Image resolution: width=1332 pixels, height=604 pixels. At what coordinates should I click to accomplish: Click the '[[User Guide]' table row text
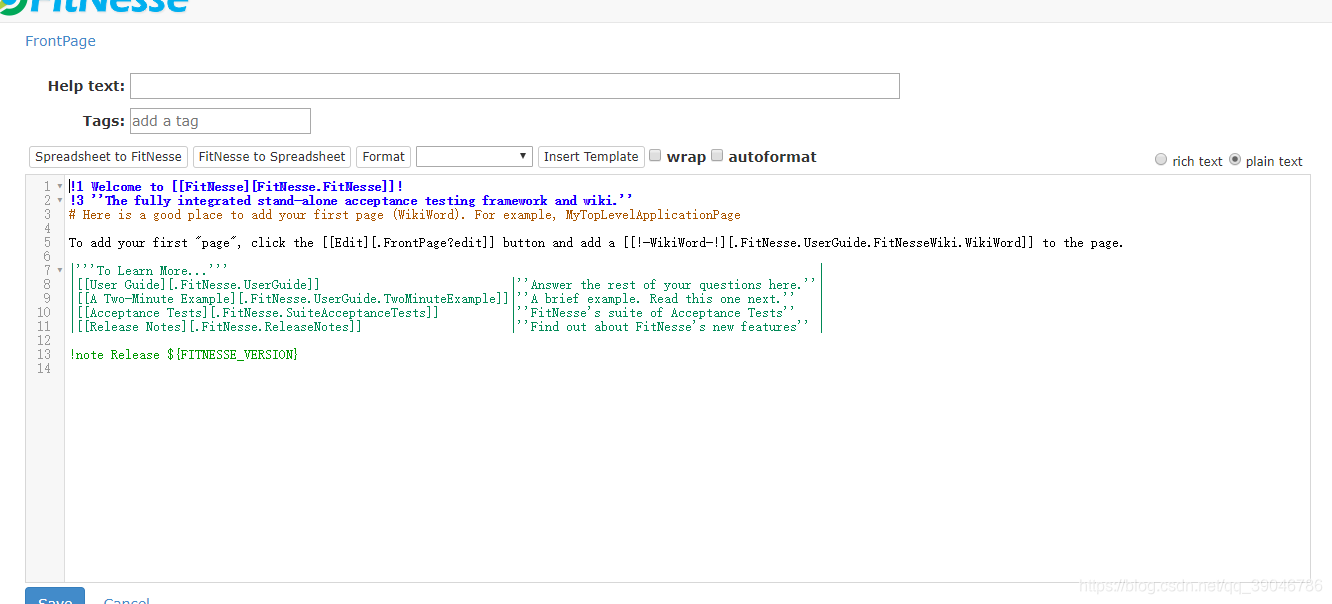[198, 285]
